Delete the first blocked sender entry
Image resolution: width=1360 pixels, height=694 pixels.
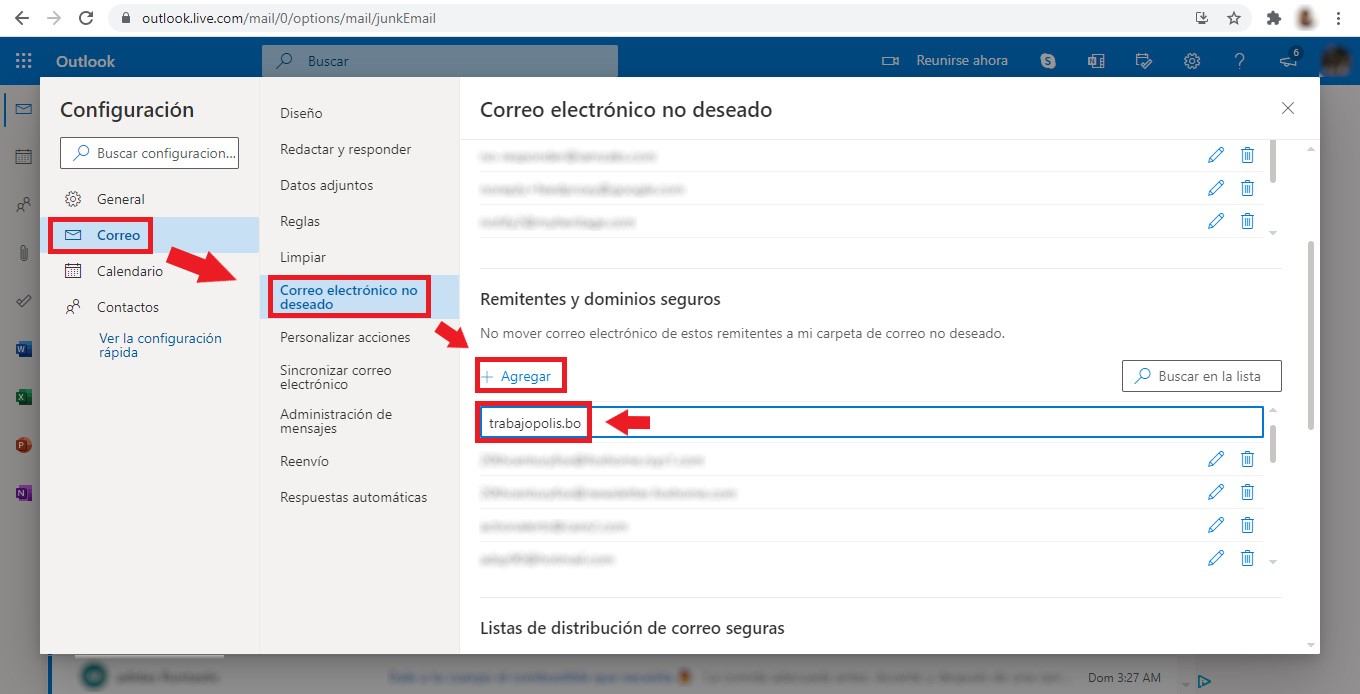(1247, 155)
